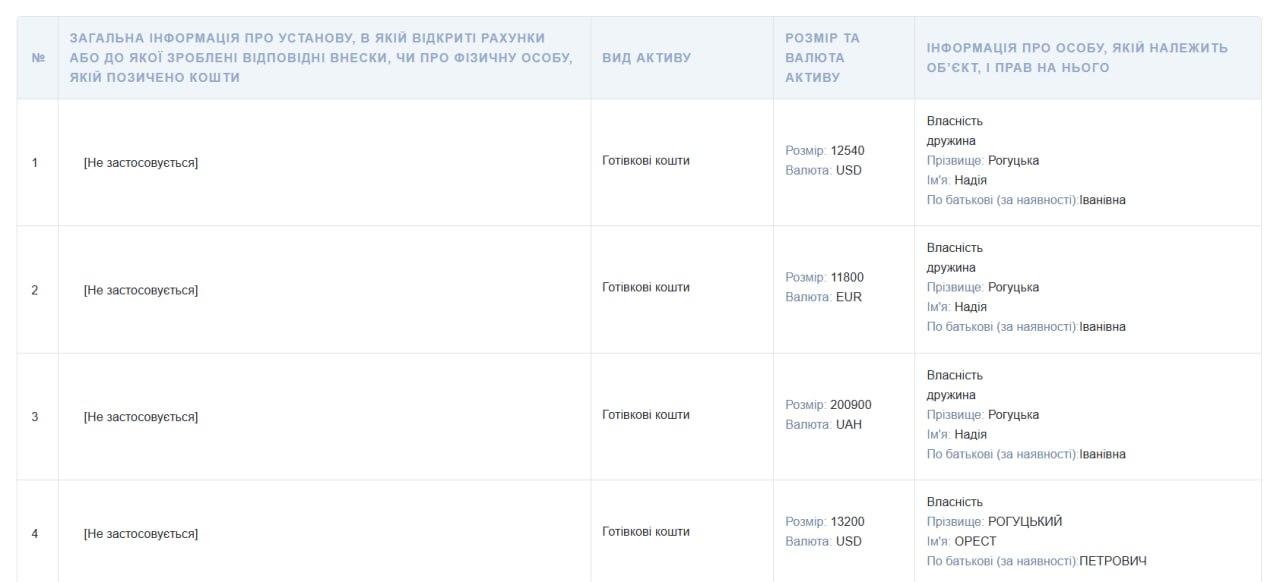1280x582 pixels.
Task: Click 'Готівкові кошти' in the first row
Action: [x=646, y=160]
